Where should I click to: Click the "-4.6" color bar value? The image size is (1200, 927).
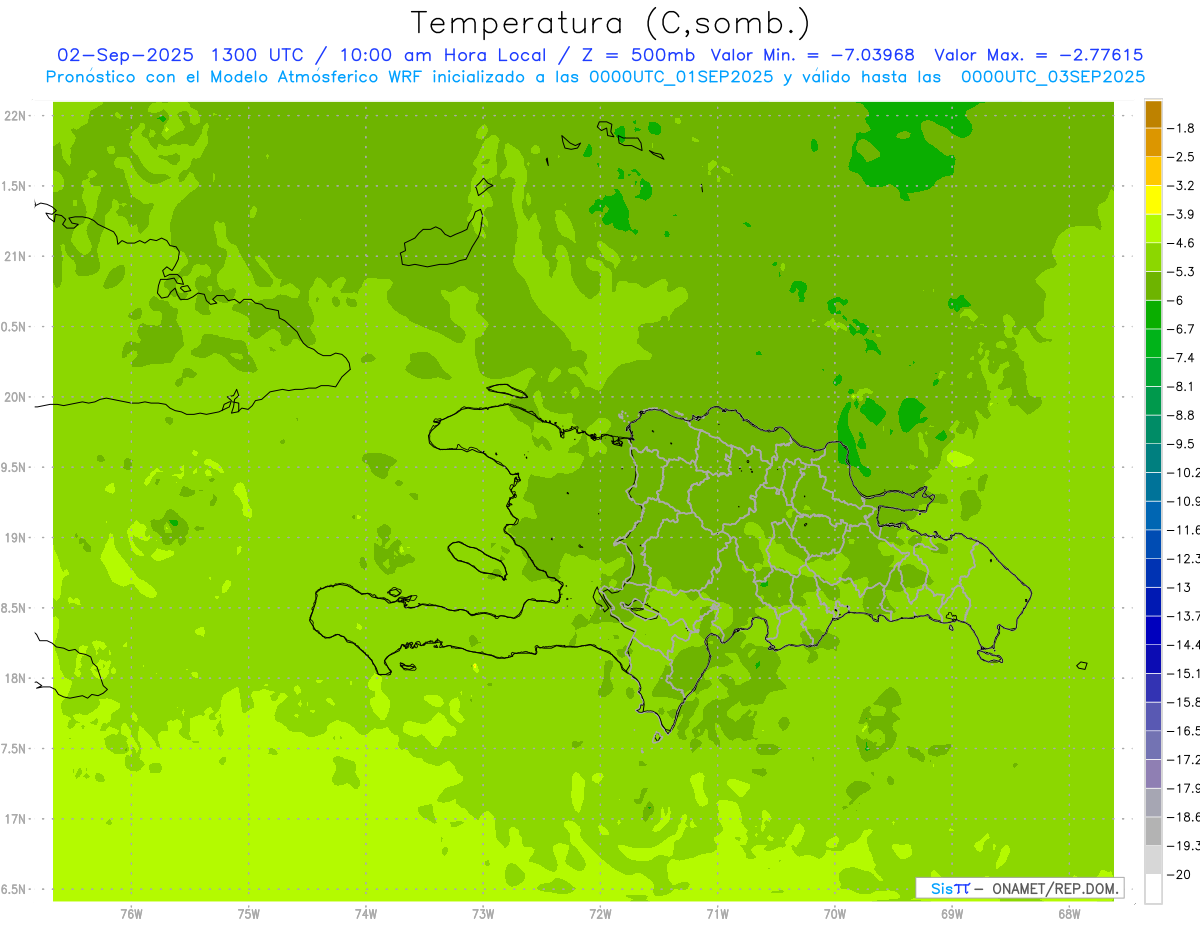click(1181, 243)
